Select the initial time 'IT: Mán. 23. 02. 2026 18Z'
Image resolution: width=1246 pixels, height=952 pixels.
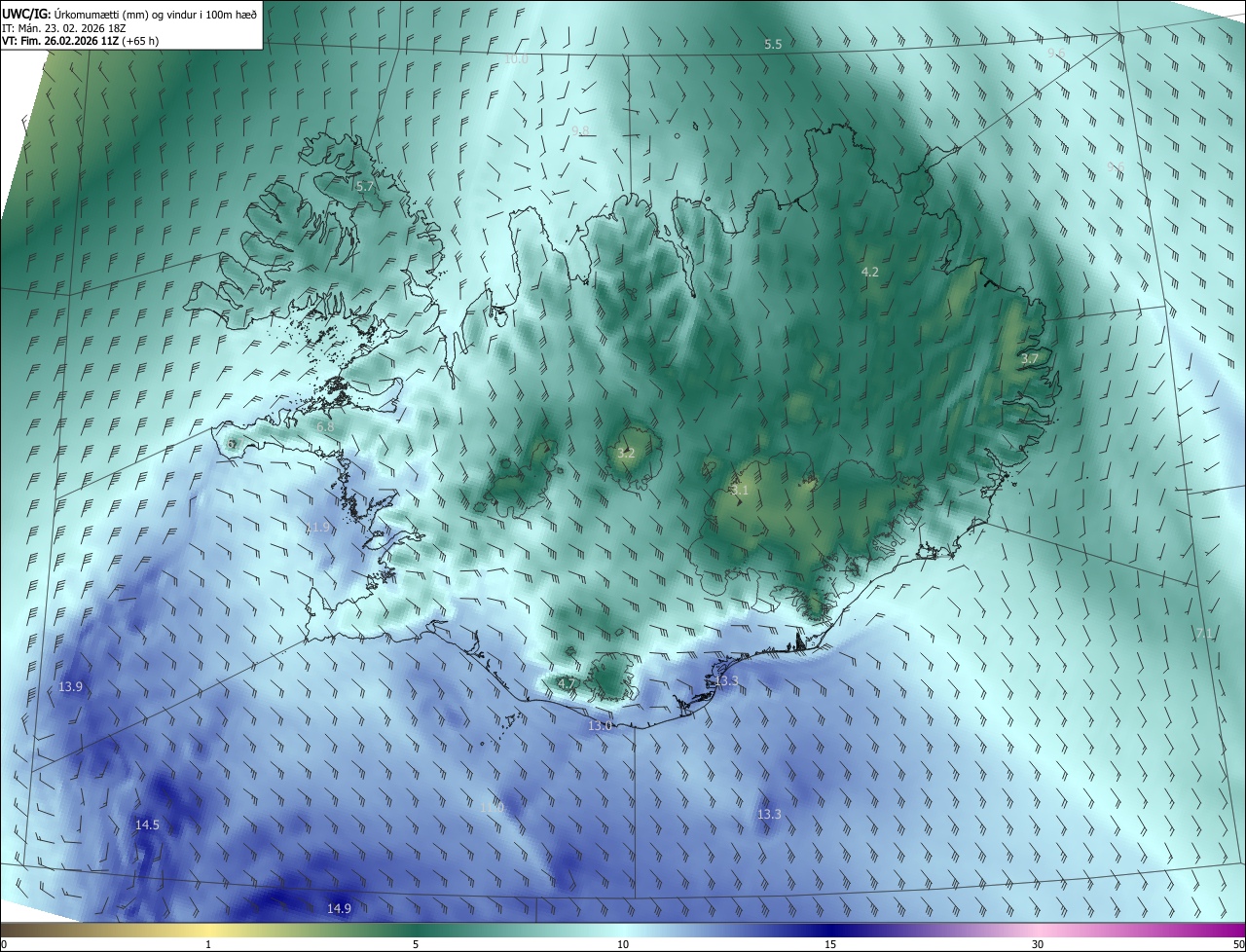pos(64,27)
